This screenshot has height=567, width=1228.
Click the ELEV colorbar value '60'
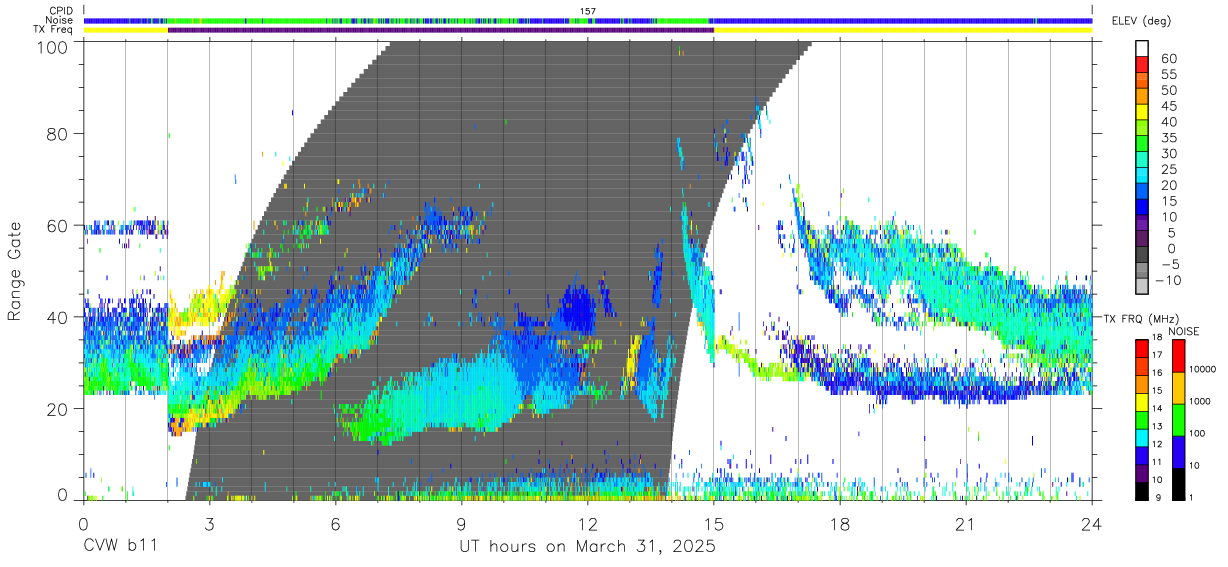1168,58
